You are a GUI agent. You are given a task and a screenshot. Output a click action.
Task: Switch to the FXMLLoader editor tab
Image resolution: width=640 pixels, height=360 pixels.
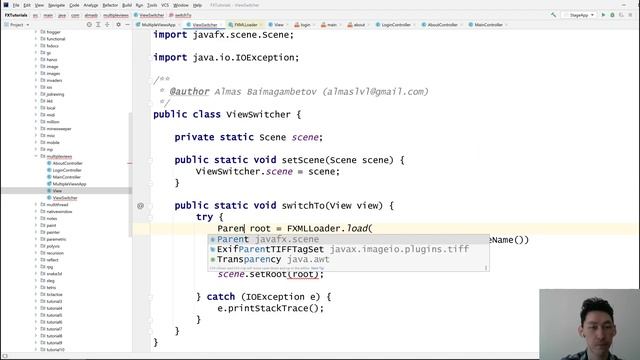point(245,25)
